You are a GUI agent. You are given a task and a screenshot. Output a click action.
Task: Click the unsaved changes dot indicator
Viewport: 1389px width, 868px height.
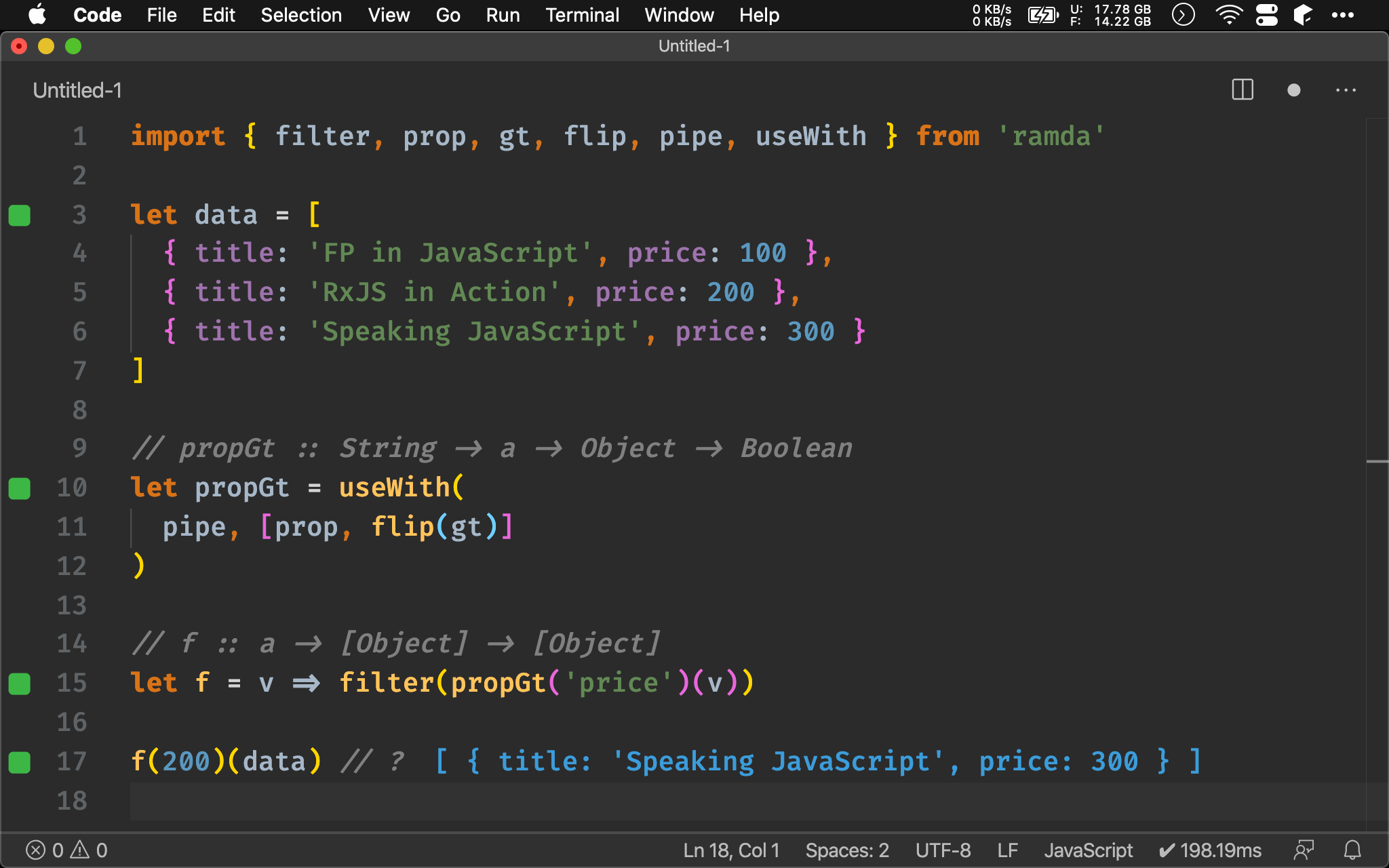tap(1293, 90)
